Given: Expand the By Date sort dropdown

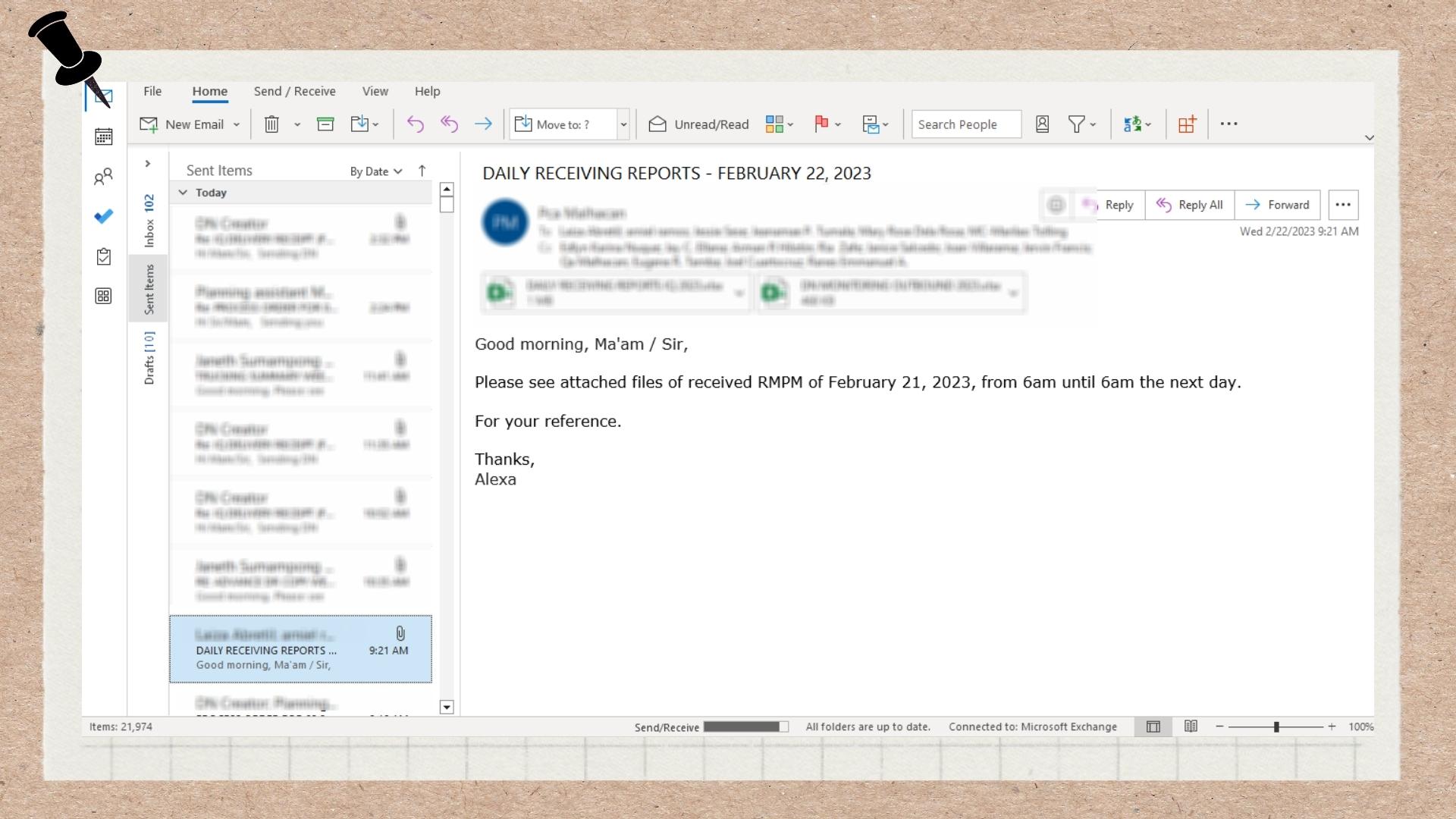Looking at the screenshot, I should coord(376,171).
